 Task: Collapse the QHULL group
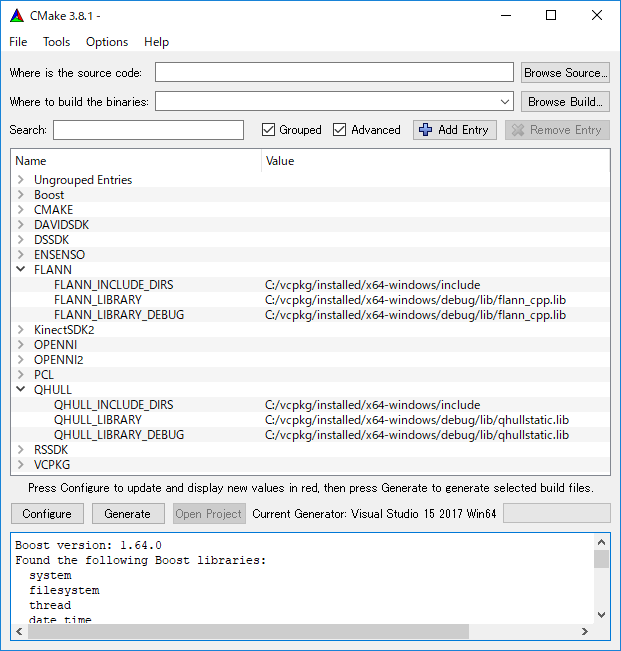pyautogui.click(x=20, y=389)
